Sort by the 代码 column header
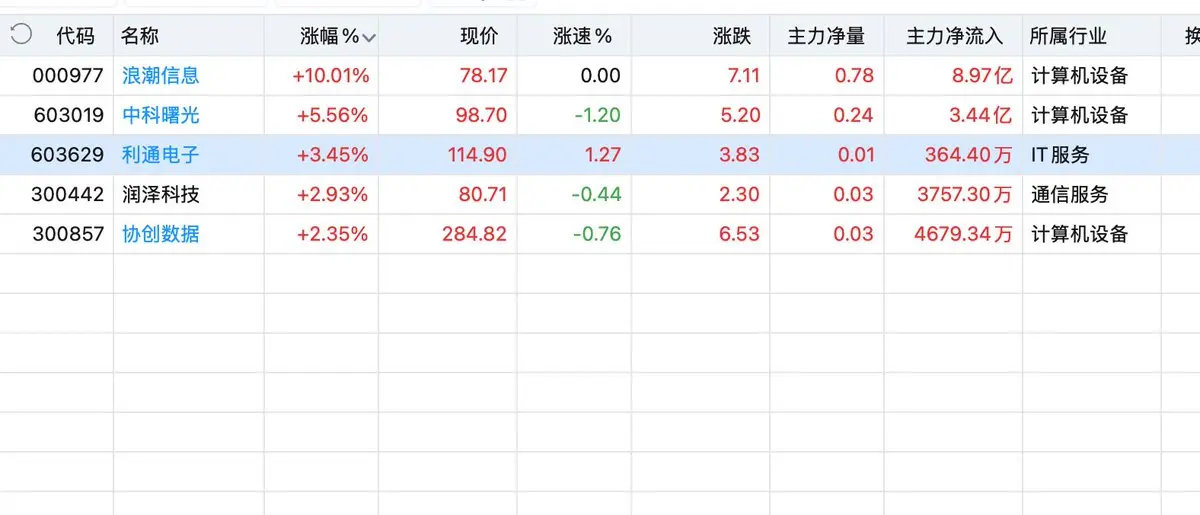Viewport: 1200px width, 515px height. [75, 36]
